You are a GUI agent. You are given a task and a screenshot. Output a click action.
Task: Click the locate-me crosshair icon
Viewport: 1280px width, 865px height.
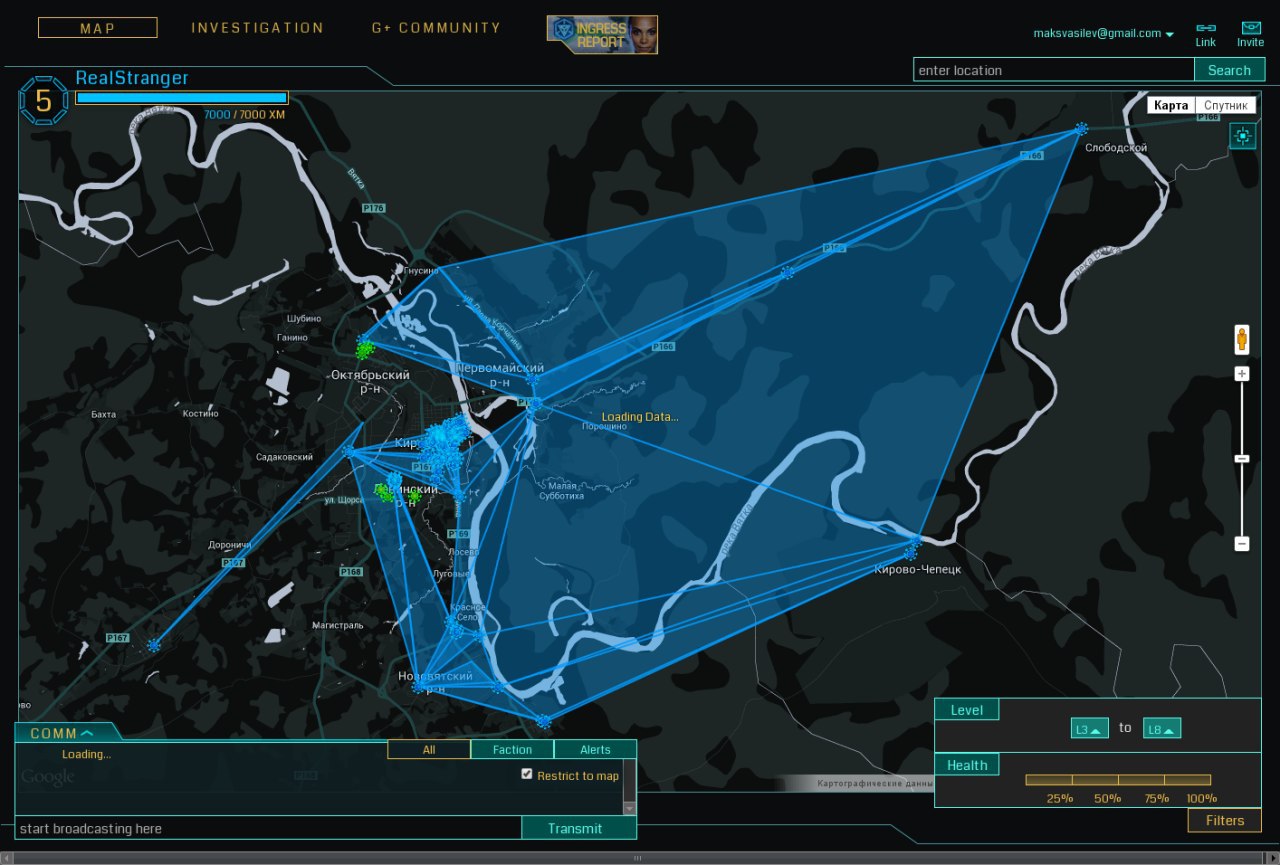[x=1243, y=136]
